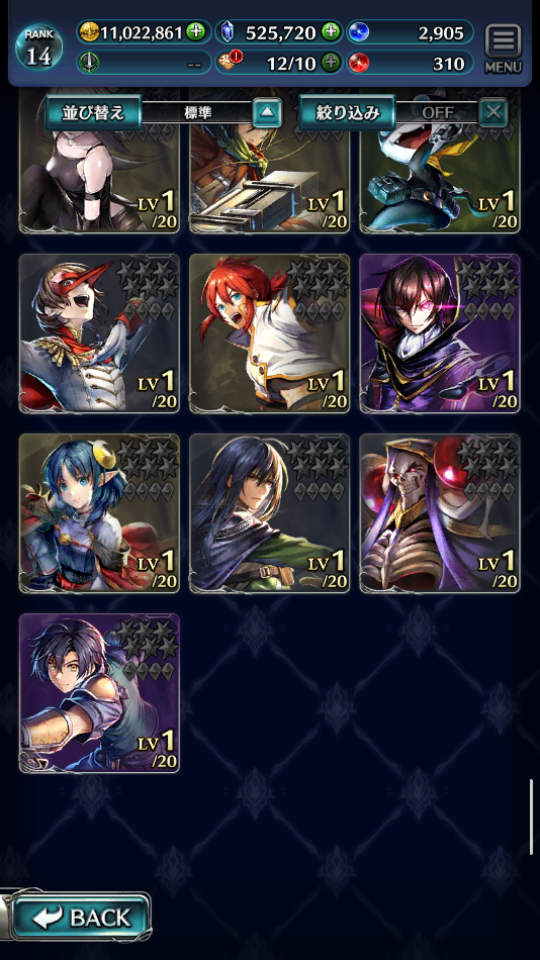Tap the RANK 14 badge
This screenshot has height=960, width=540.
(x=39, y=47)
